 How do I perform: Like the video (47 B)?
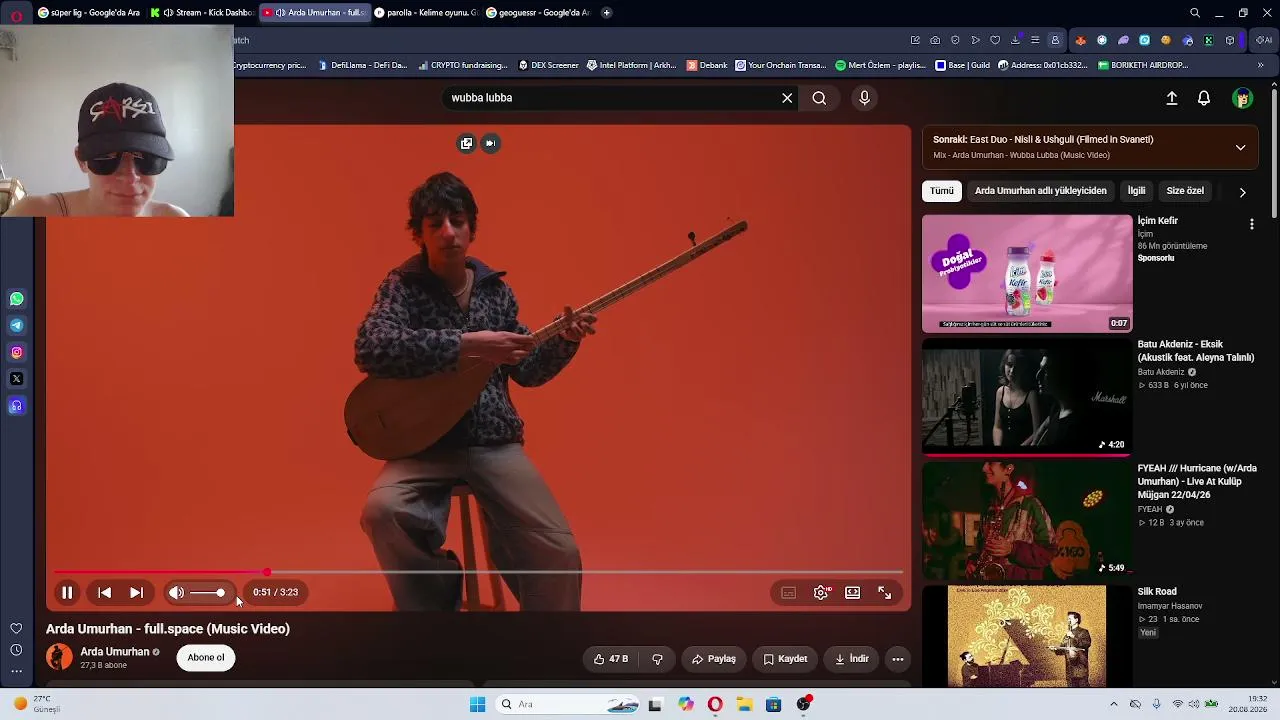611,659
